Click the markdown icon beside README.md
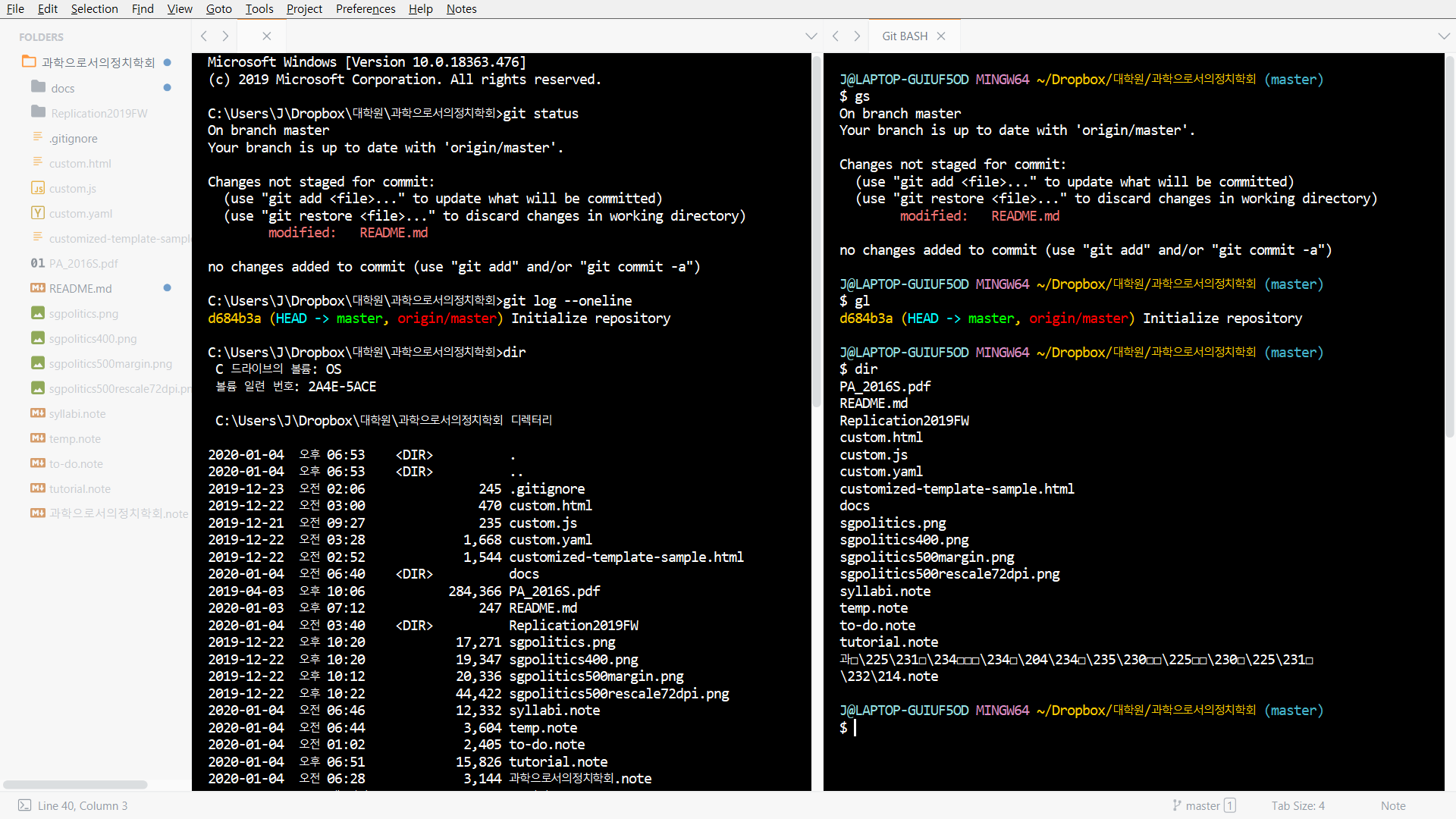 click(37, 288)
